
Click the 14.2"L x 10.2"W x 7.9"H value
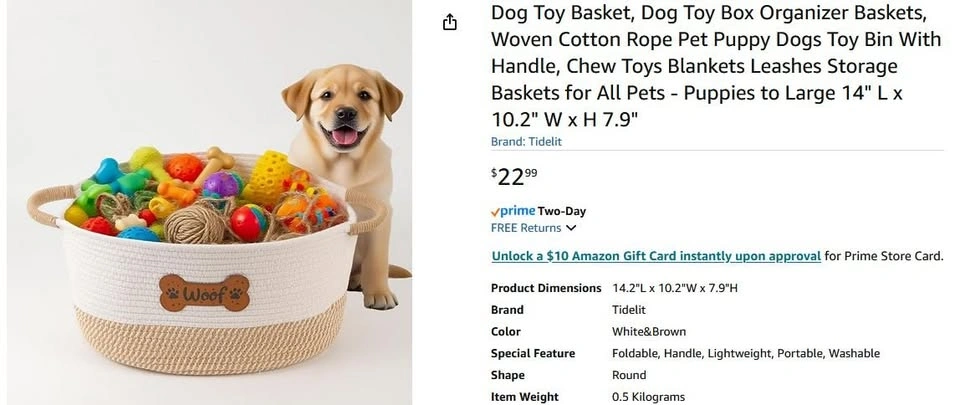click(x=675, y=288)
